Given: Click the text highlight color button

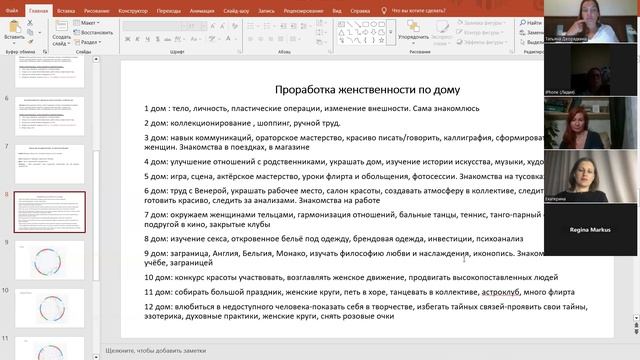Looking at the screenshot, I should (212, 39).
